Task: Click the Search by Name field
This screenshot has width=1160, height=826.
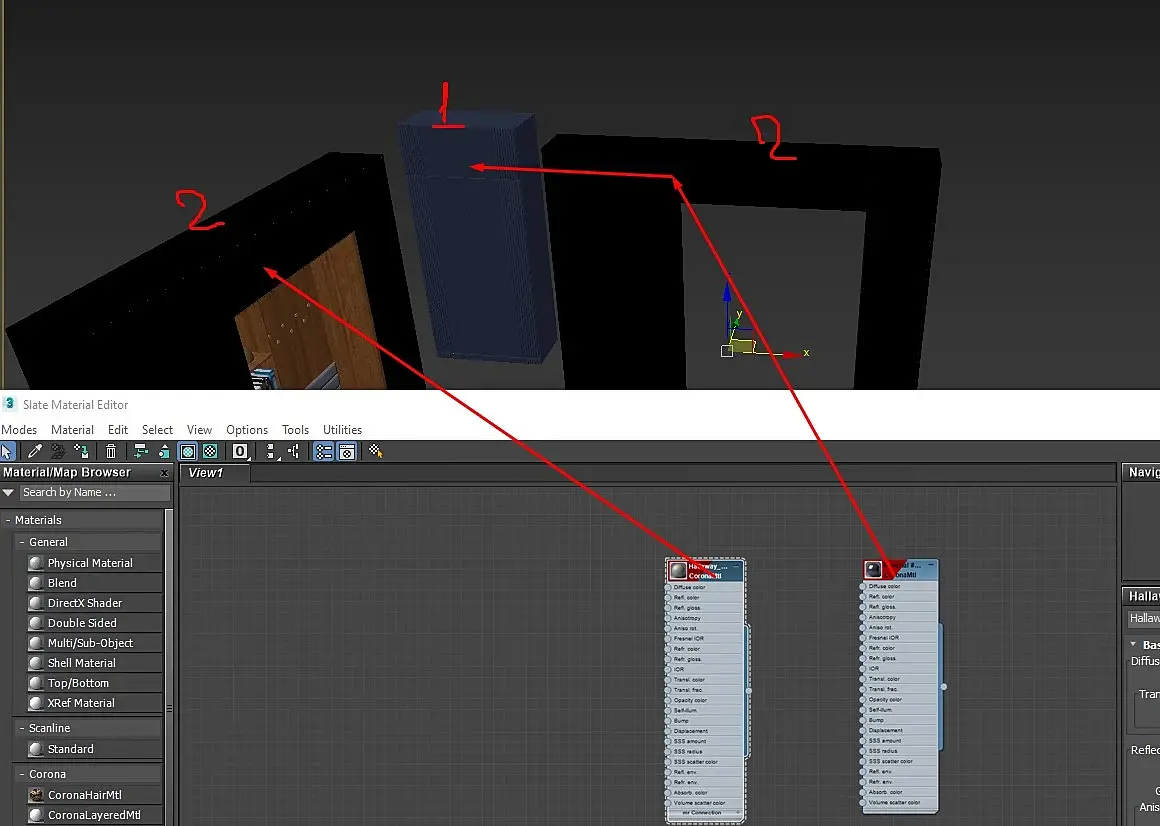Action: coord(95,492)
